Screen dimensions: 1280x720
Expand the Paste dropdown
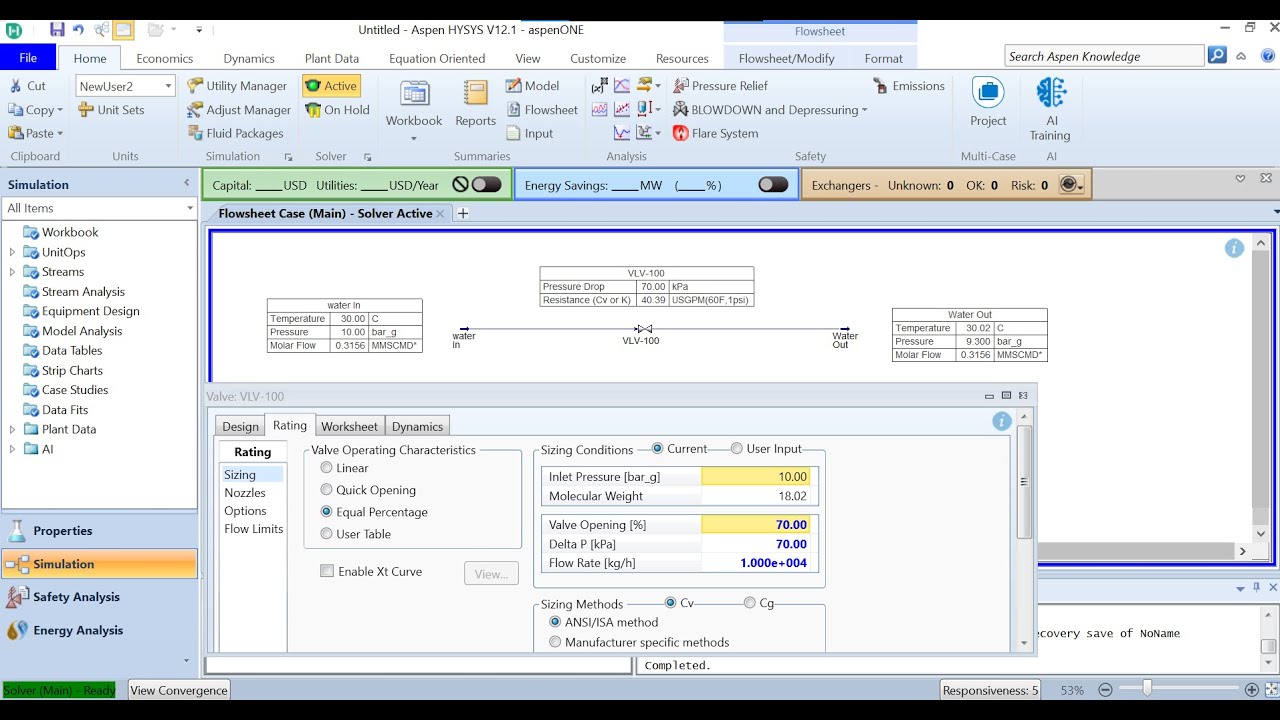(x=60, y=133)
